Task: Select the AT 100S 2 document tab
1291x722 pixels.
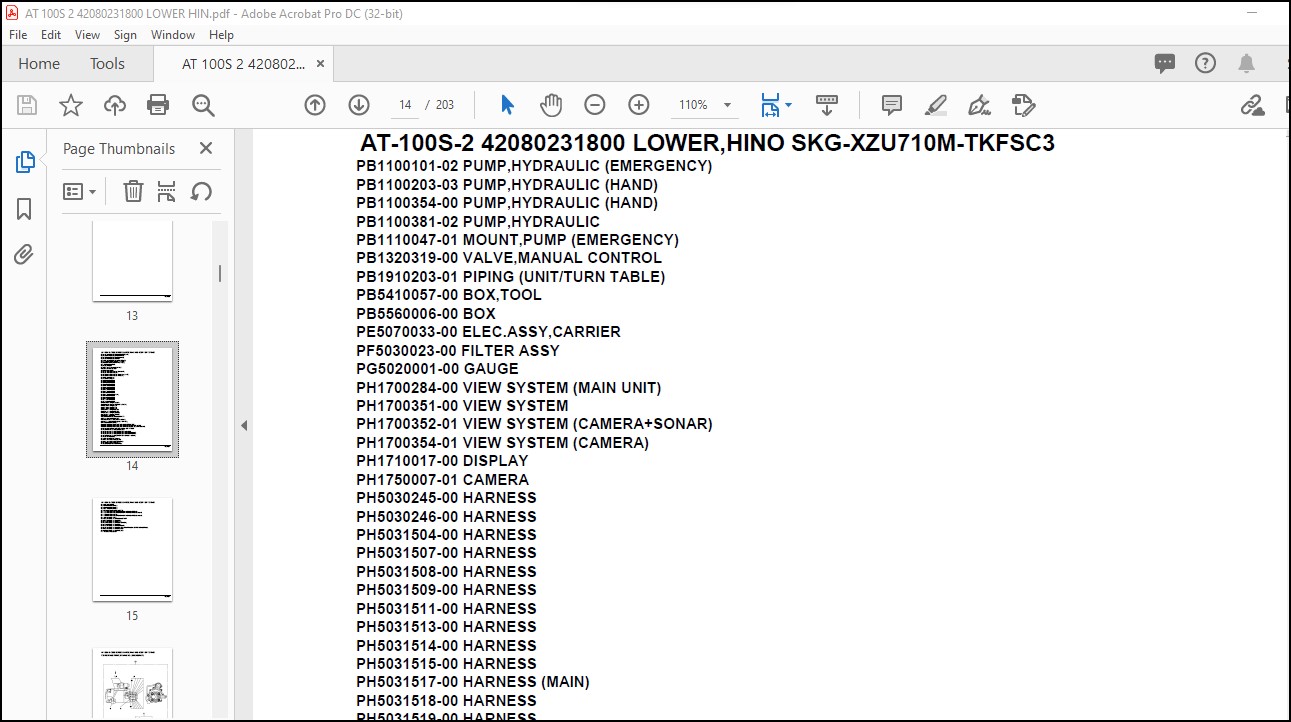Action: (243, 63)
